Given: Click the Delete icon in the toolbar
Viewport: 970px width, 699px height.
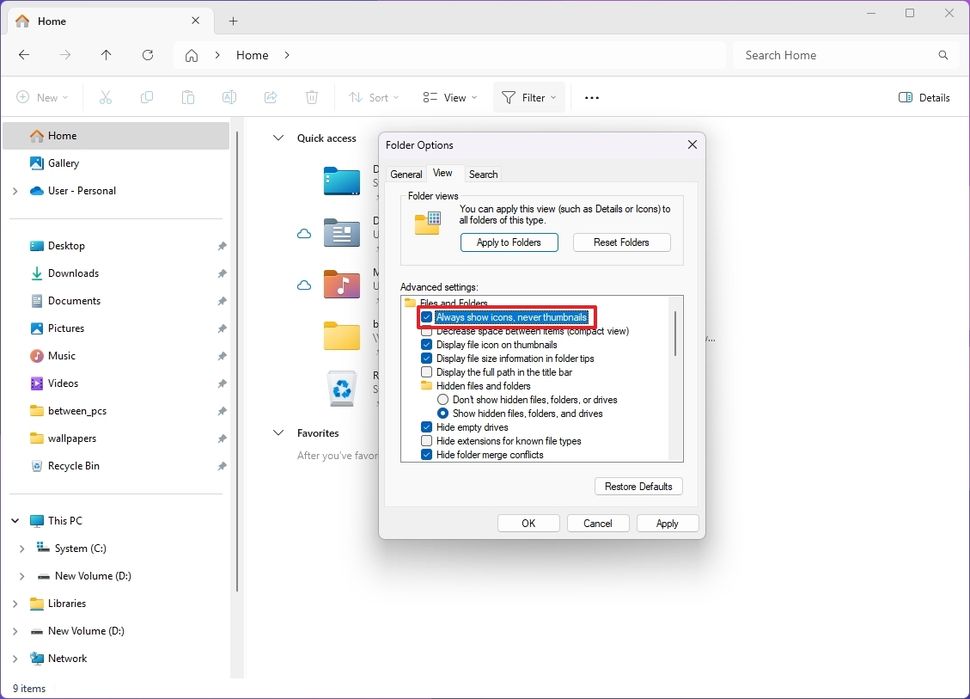Looking at the screenshot, I should pos(311,97).
